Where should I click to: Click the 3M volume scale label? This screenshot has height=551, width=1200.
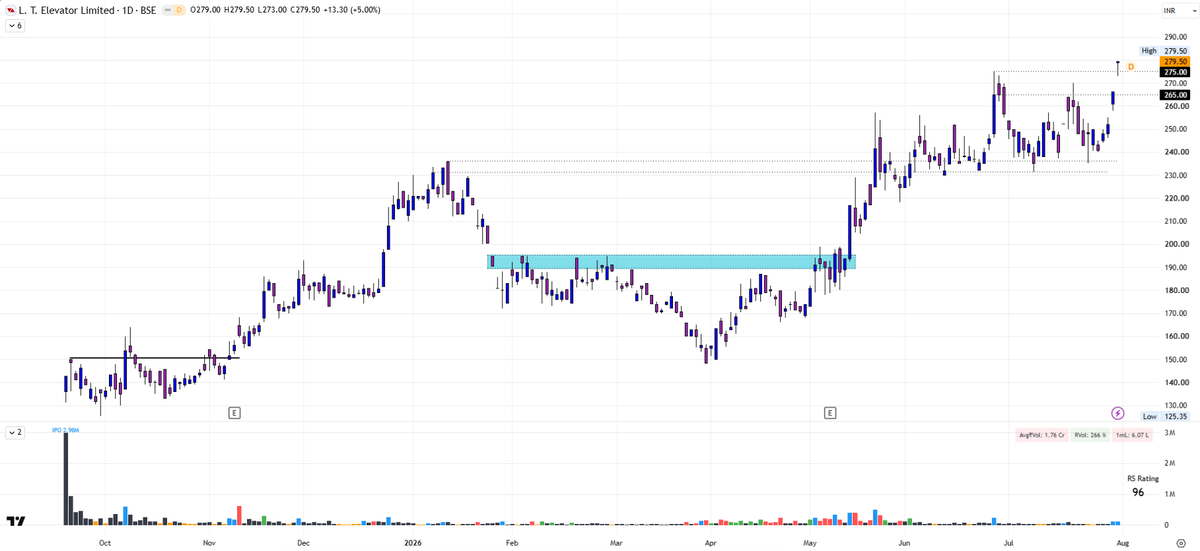click(1170, 434)
